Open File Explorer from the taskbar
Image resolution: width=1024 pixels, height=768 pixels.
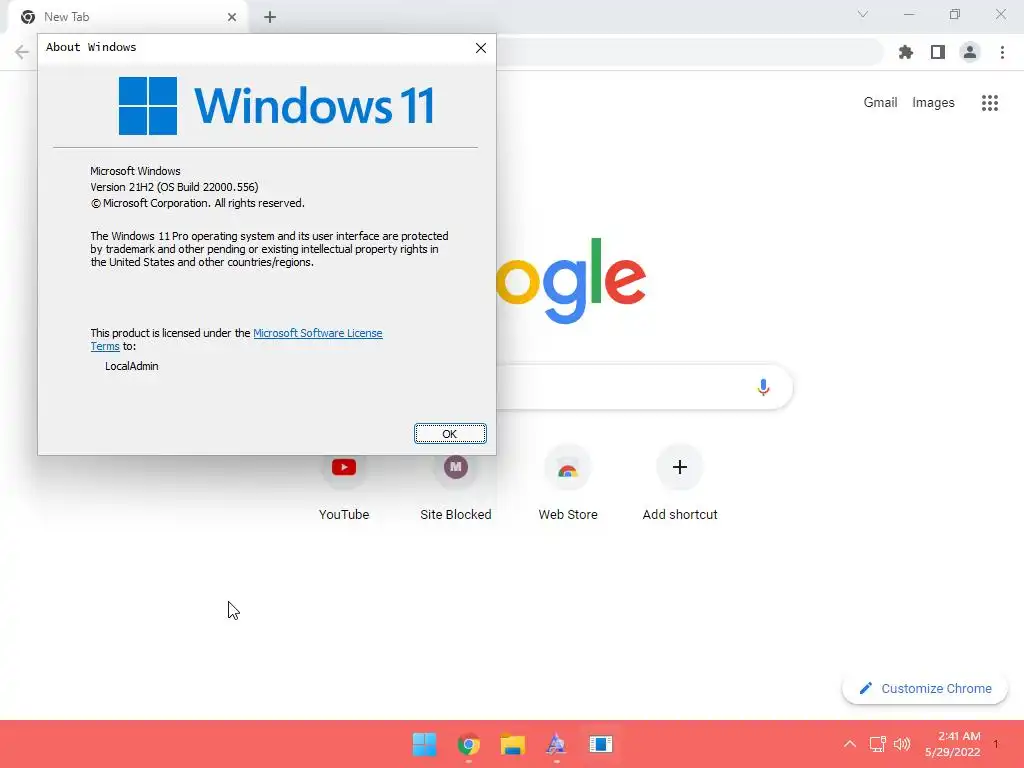click(513, 744)
